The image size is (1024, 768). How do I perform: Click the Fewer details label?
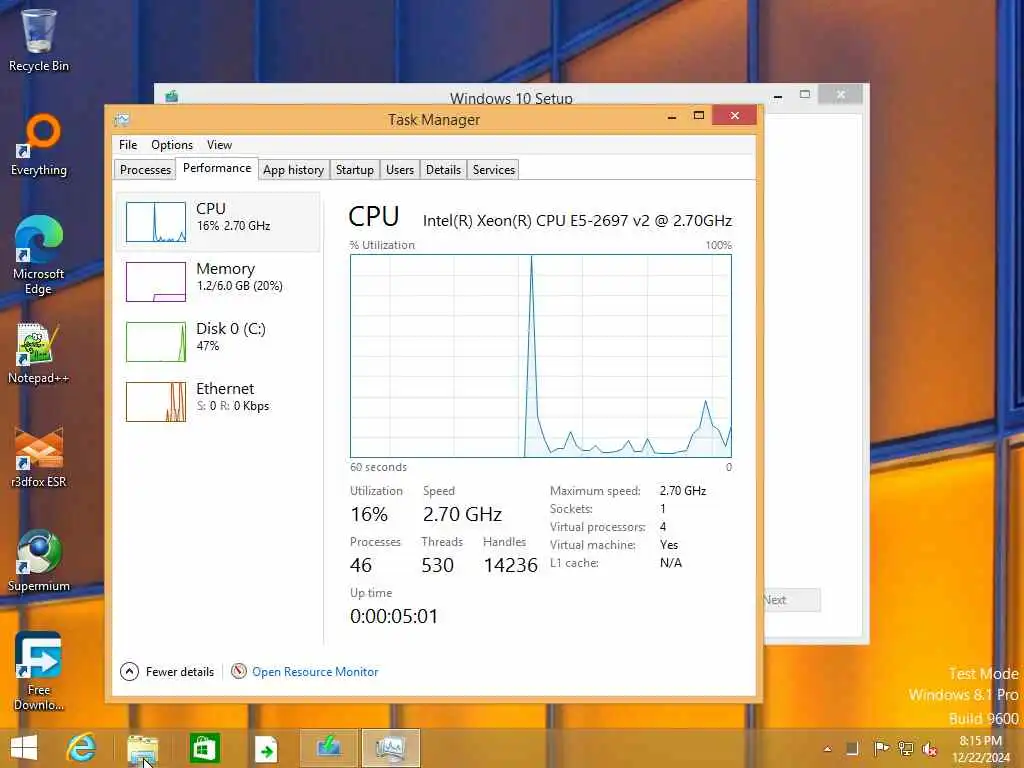180,671
